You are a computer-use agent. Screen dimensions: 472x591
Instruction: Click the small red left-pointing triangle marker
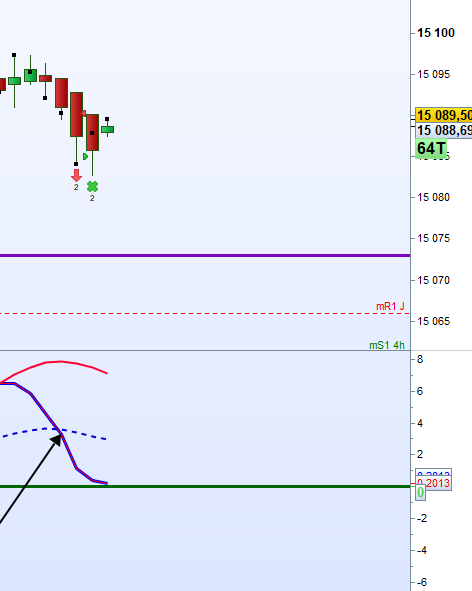(x=84, y=113)
